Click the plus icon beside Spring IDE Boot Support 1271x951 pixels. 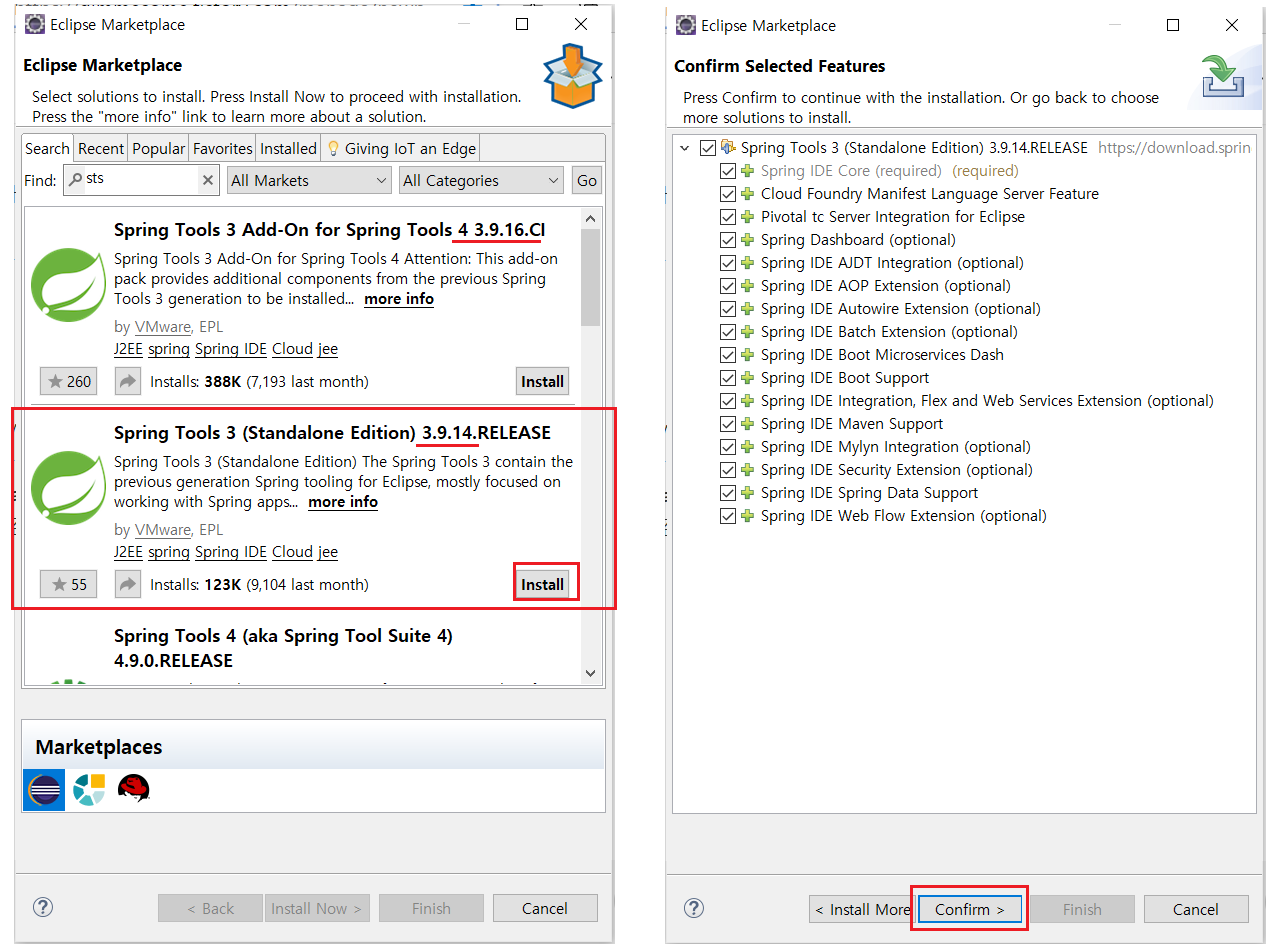[x=747, y=378]
